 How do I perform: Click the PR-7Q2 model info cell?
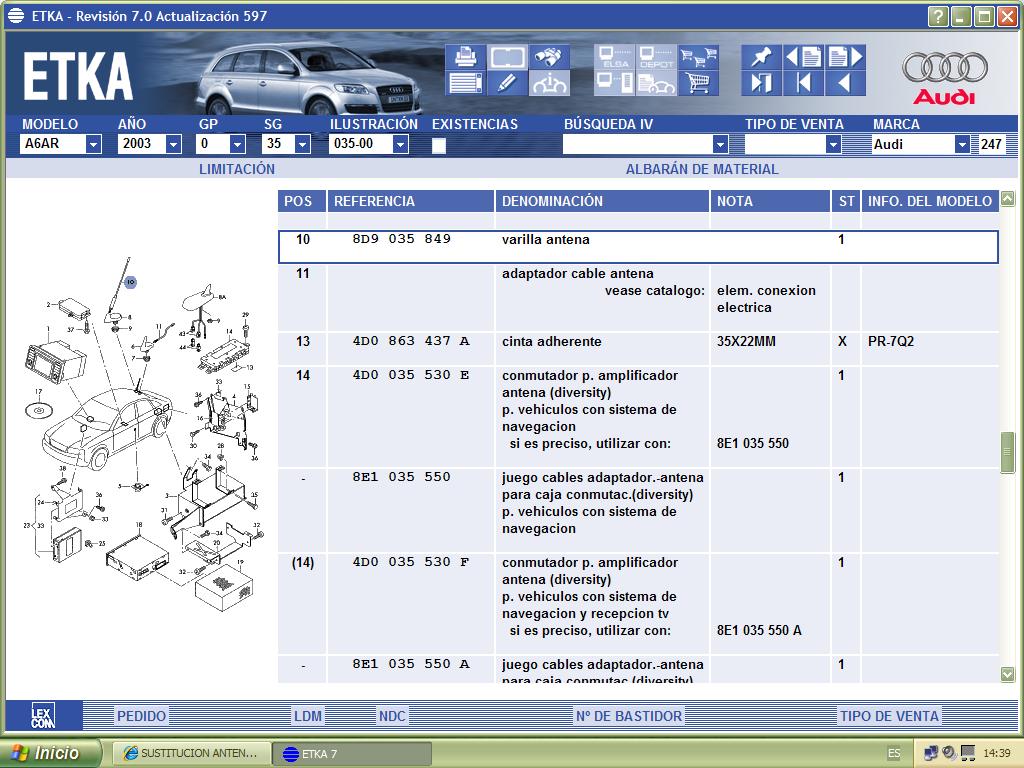pos(891,341)
